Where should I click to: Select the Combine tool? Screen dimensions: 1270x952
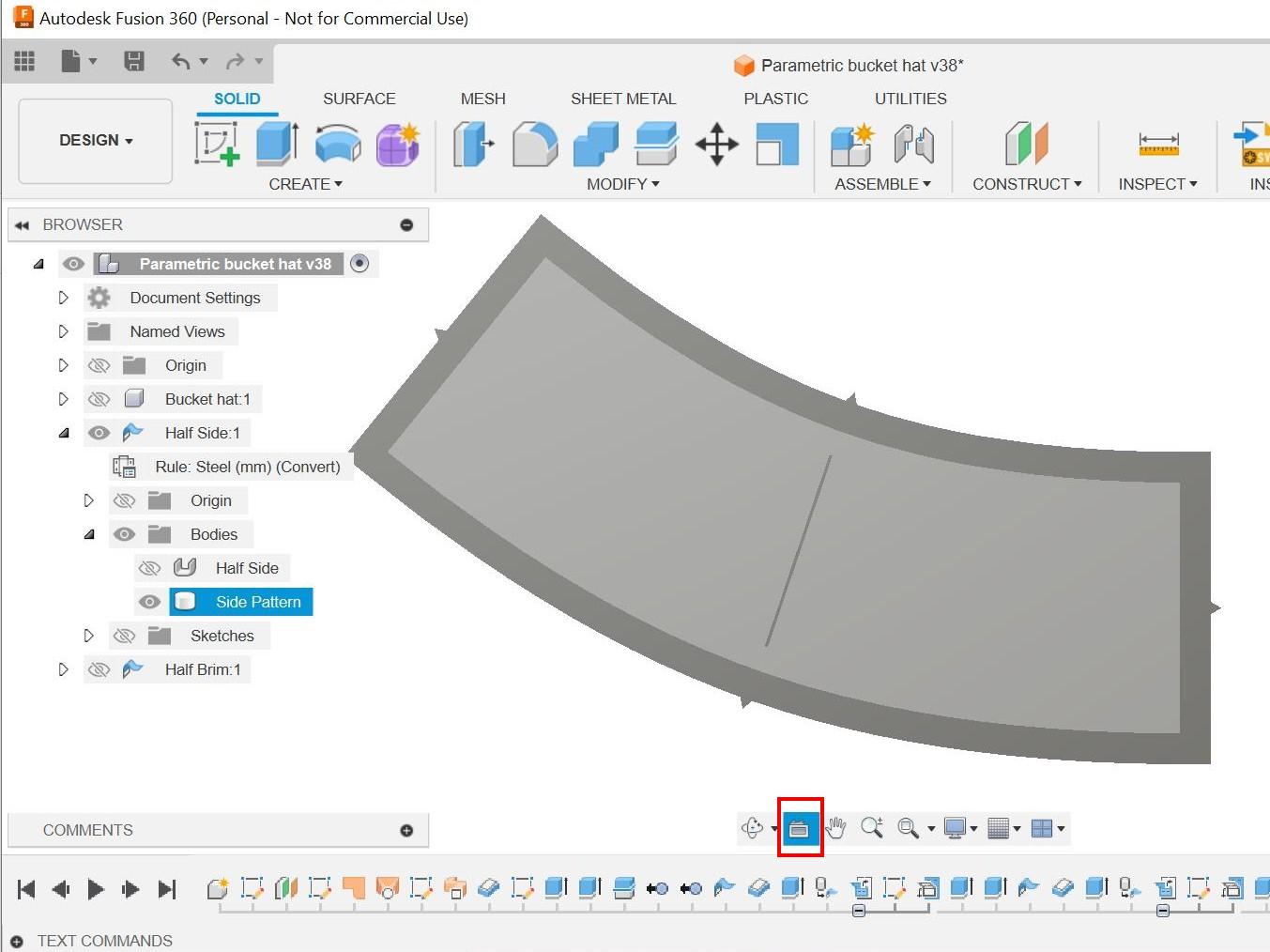pyautogui.click(x=596, y=144)
